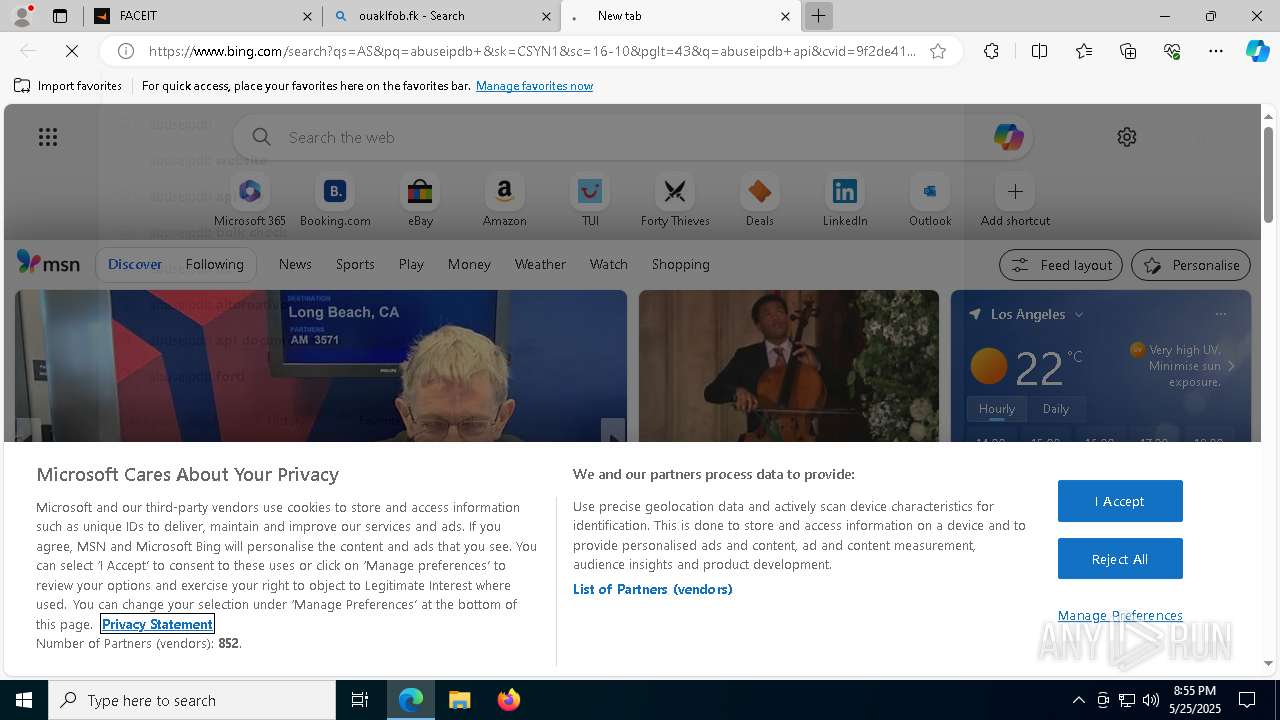1280x720 pixels.
Task: Open the Shopping category
Action: [680, 264]
